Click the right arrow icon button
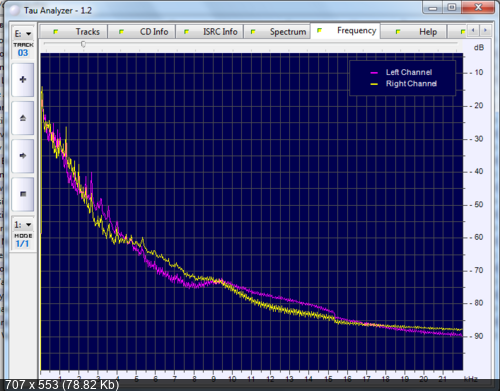Viewport: 500px width, 391px height. point(23,156)
